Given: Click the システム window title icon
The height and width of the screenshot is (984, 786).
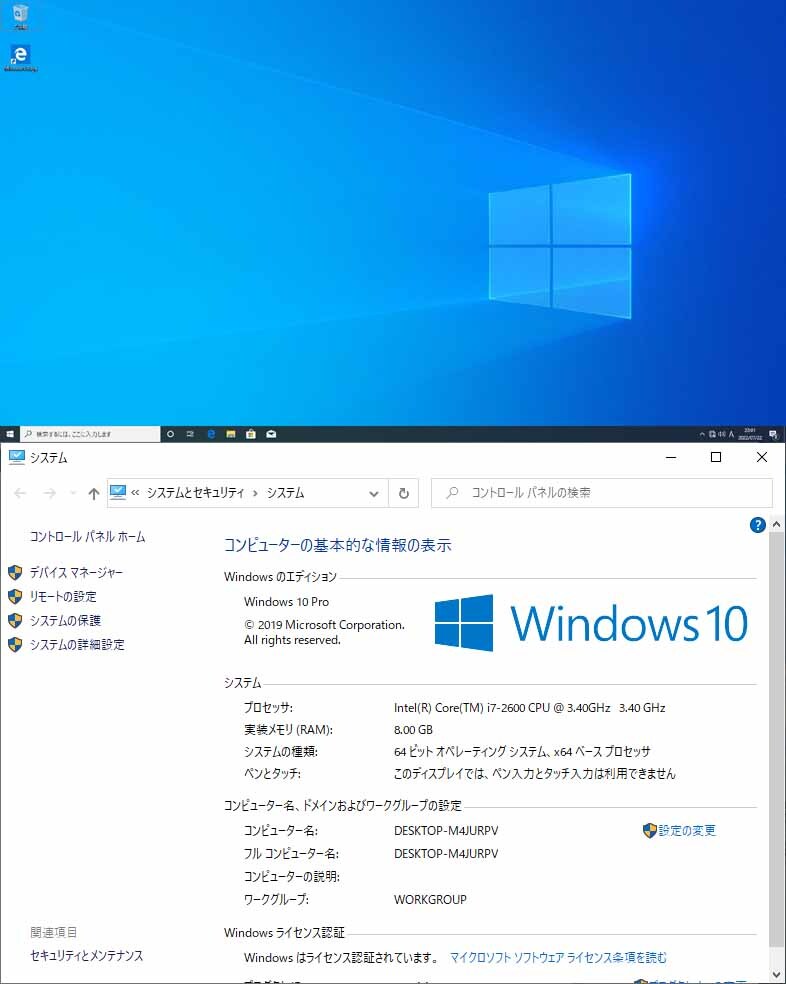Looking at the screenshot, I should [x=16, y=457].
